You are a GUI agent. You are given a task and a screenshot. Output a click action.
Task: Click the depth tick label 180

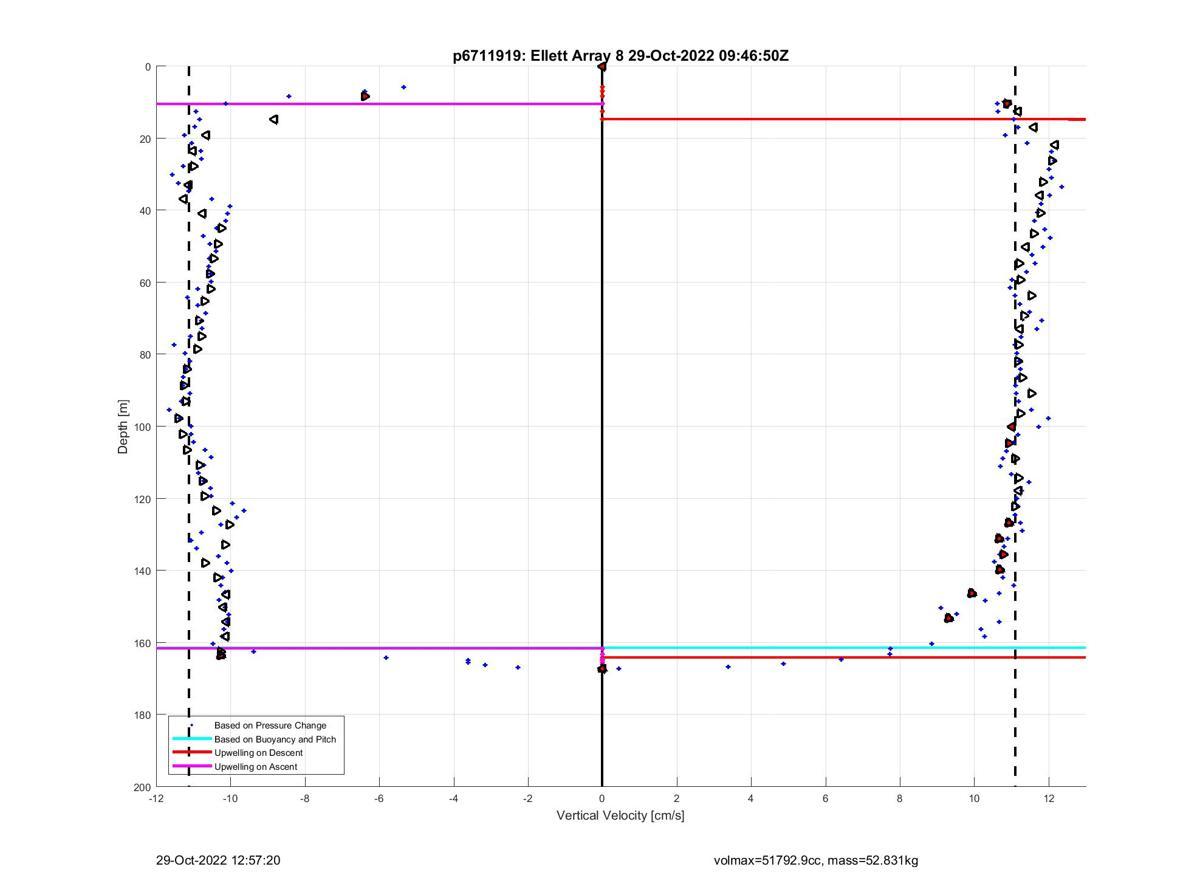click(x=141, y=715)
